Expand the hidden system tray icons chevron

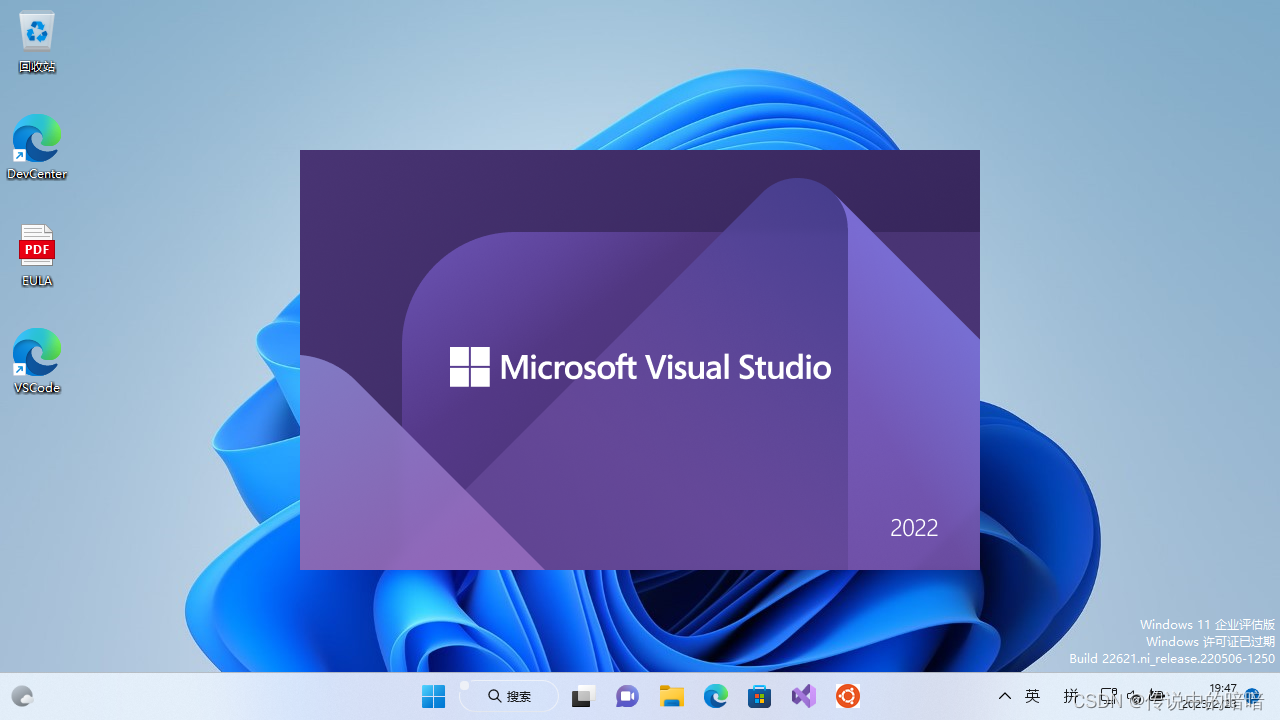point(1005,696)
